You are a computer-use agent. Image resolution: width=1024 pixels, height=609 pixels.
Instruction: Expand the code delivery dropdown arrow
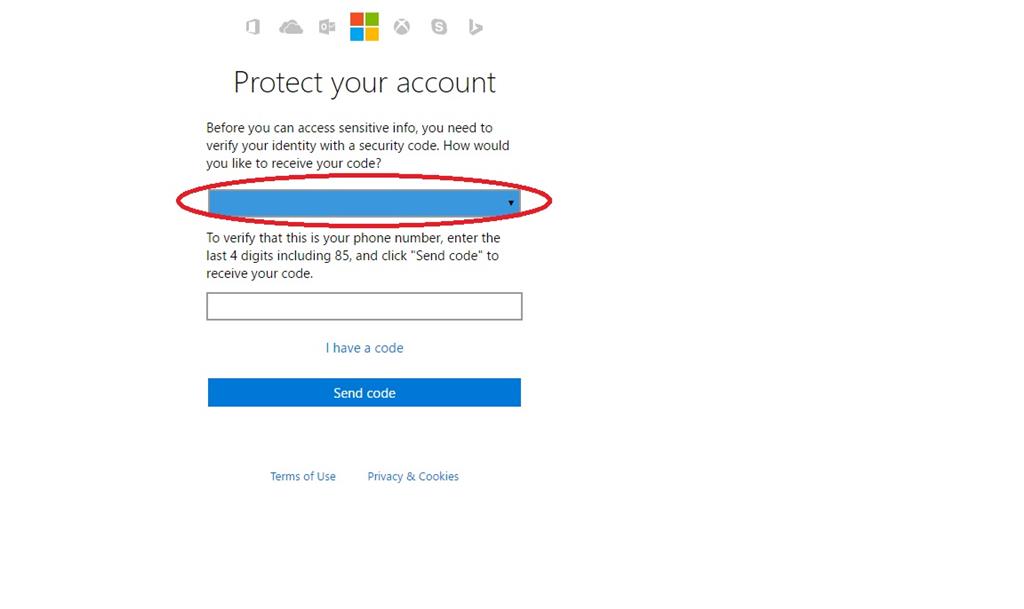click(x=511, y=203)
